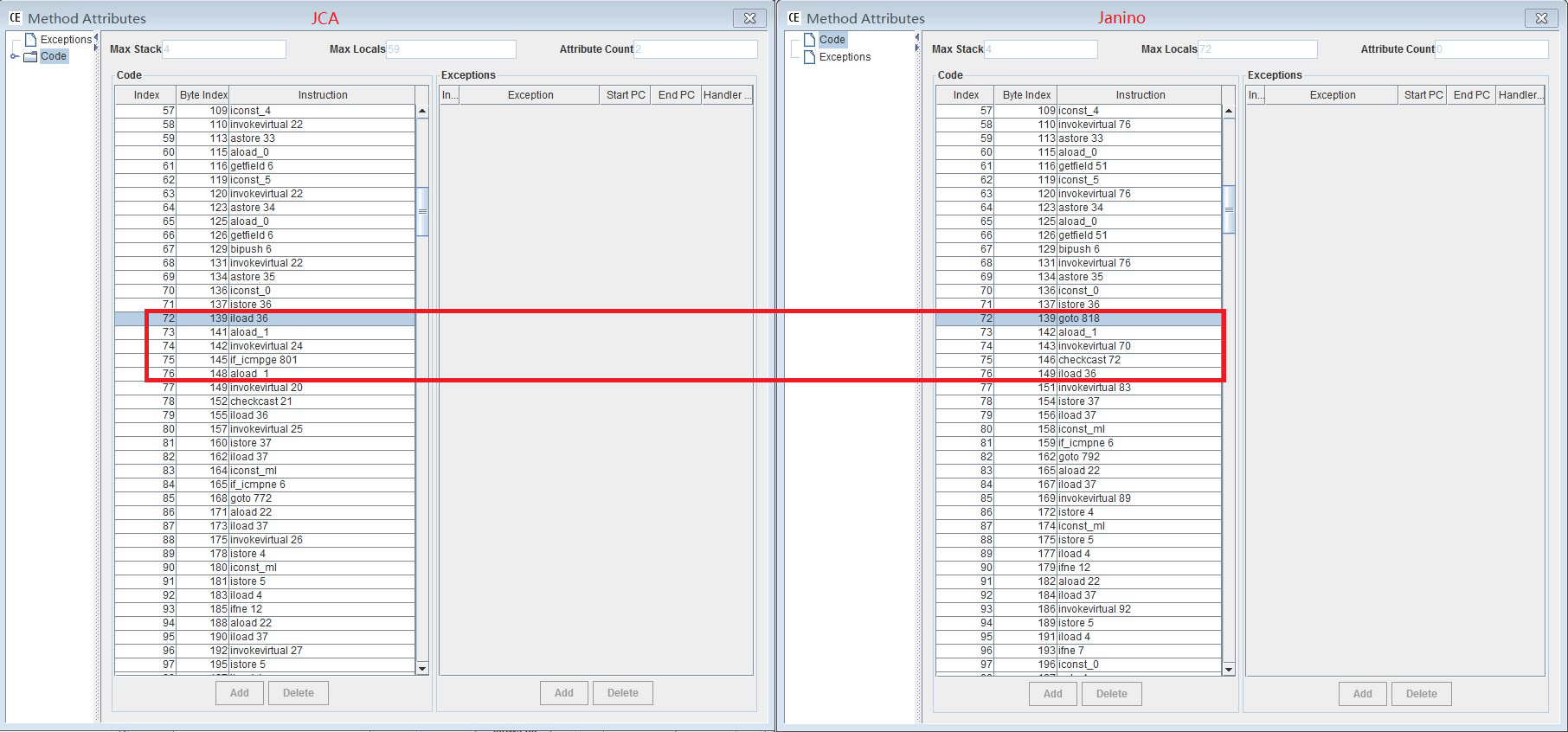Click CE app icon in Janino title bar

[x=794, y=17]
